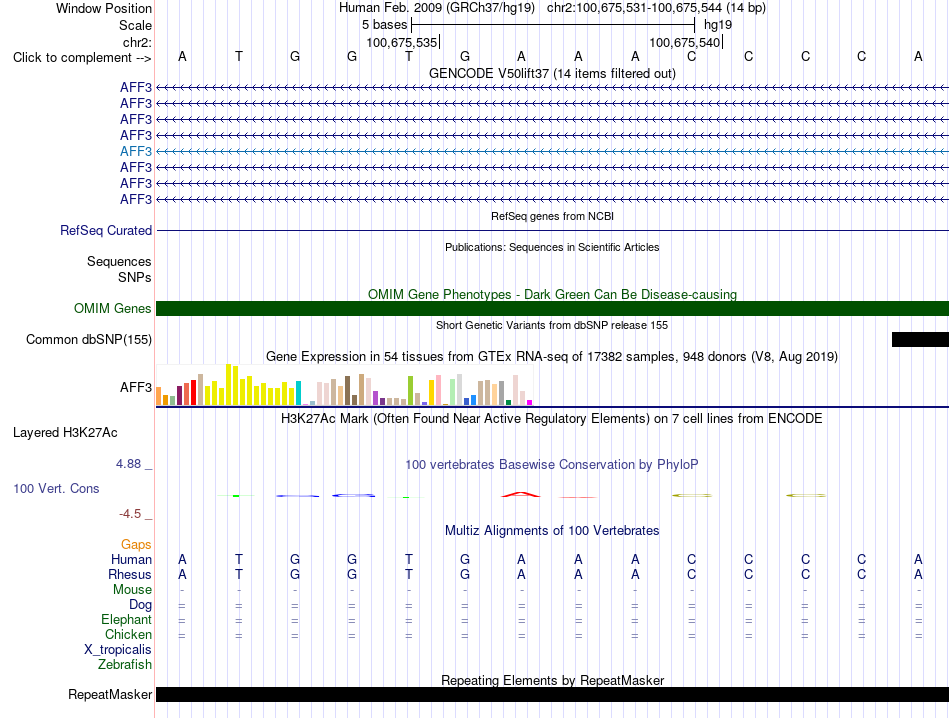Viewport: 950px width, 718px height.
Task: Open the OMIM Gene Phenotypes track title
Action: click(x=552, y=294)
